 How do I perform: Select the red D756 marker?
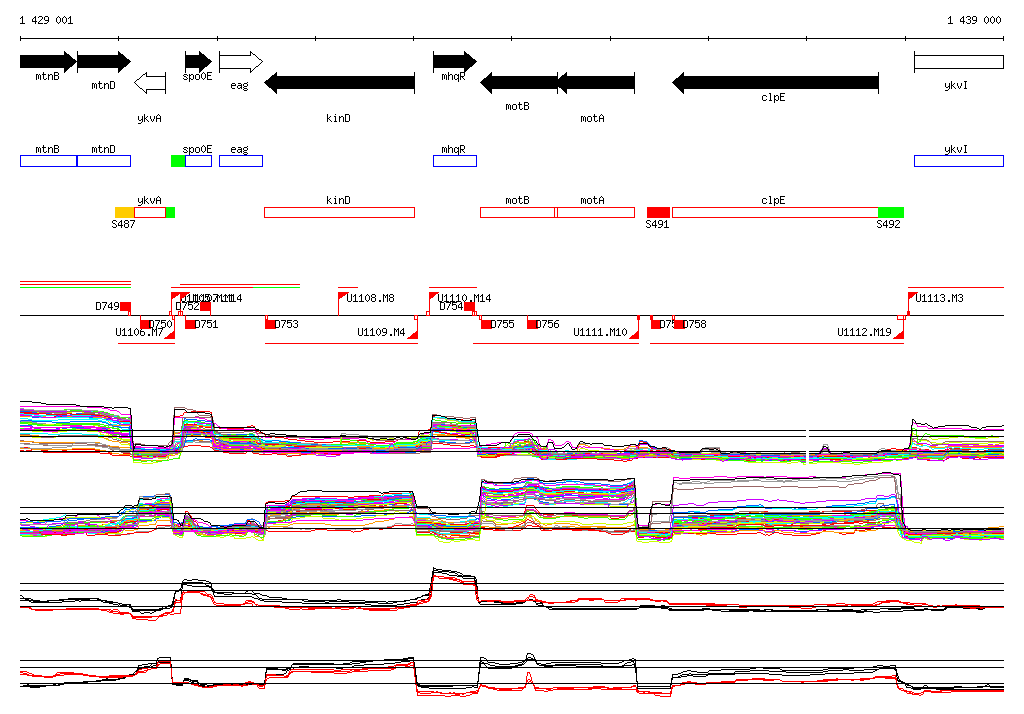(532, 324)
